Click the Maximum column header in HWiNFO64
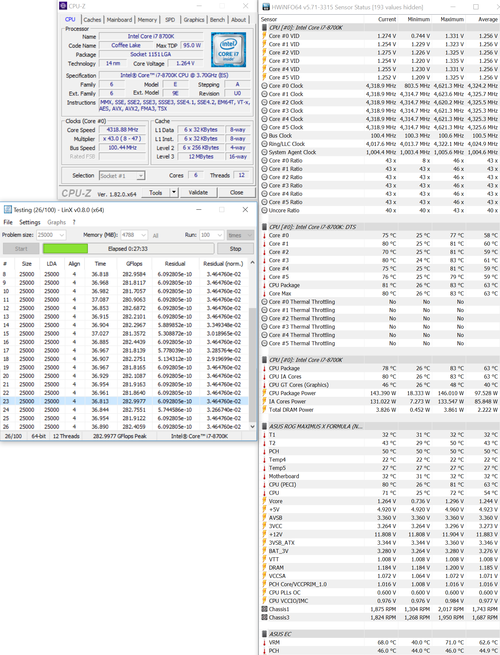 (x=452, y=19)
